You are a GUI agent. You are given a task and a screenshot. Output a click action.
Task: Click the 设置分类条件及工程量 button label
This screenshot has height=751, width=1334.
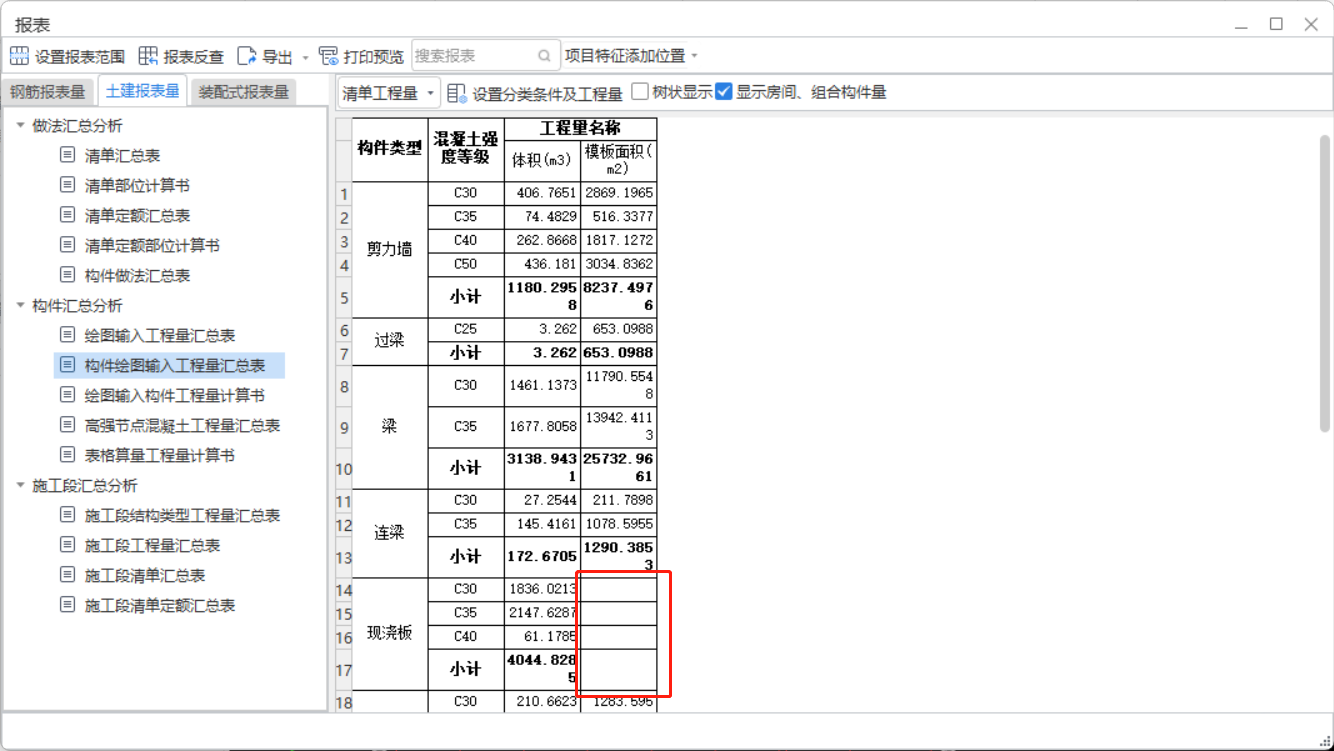[548, 93]
